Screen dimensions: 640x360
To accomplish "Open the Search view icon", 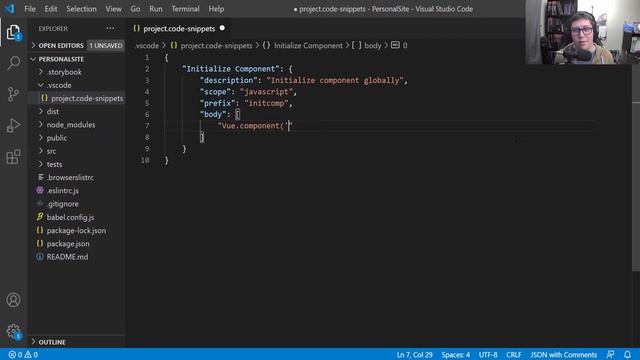I will point(13,63).
